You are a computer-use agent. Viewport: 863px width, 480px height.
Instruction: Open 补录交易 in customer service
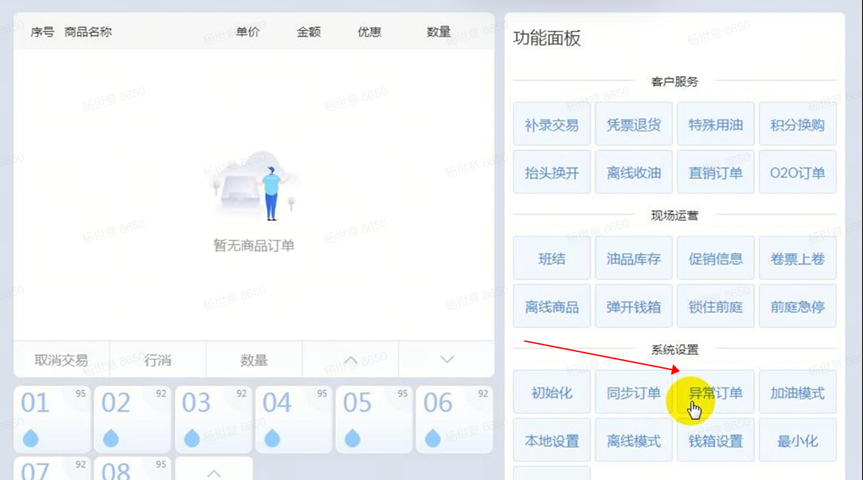point(551,125)
